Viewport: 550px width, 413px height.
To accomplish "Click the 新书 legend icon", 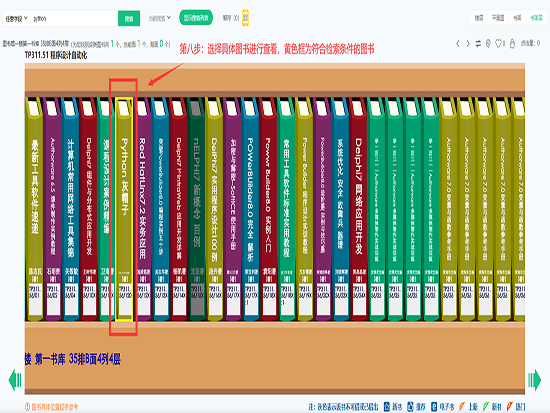I will click(387, 407).
